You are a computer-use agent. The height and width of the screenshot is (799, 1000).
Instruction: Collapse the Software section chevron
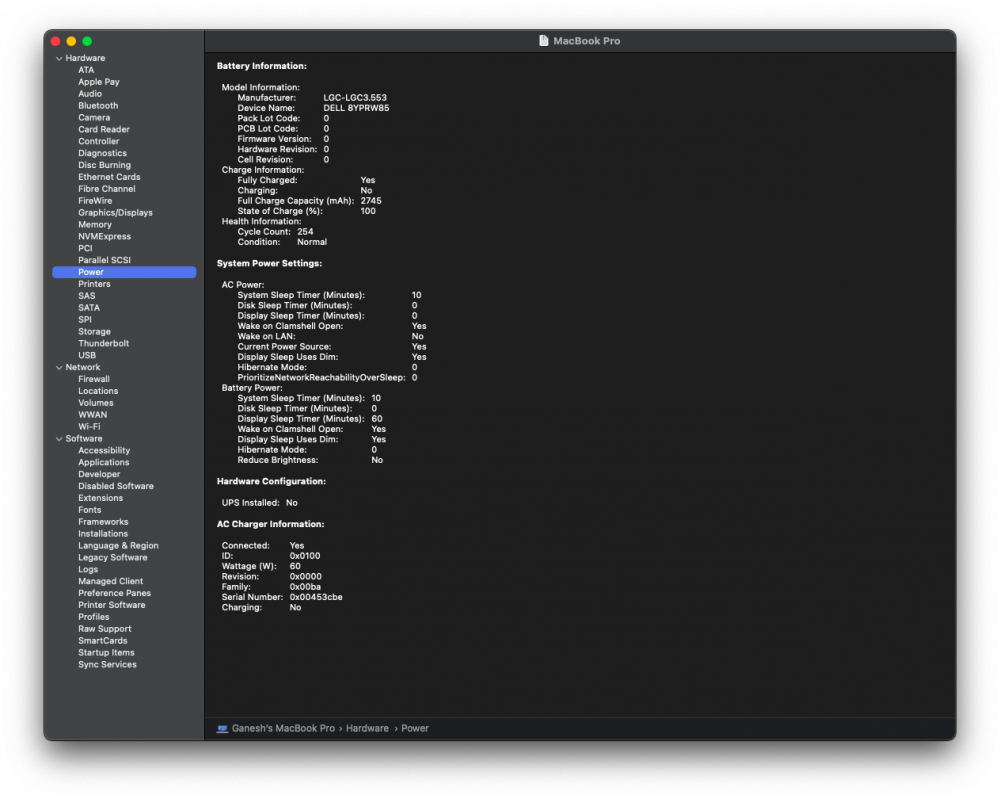click(59, 439)
